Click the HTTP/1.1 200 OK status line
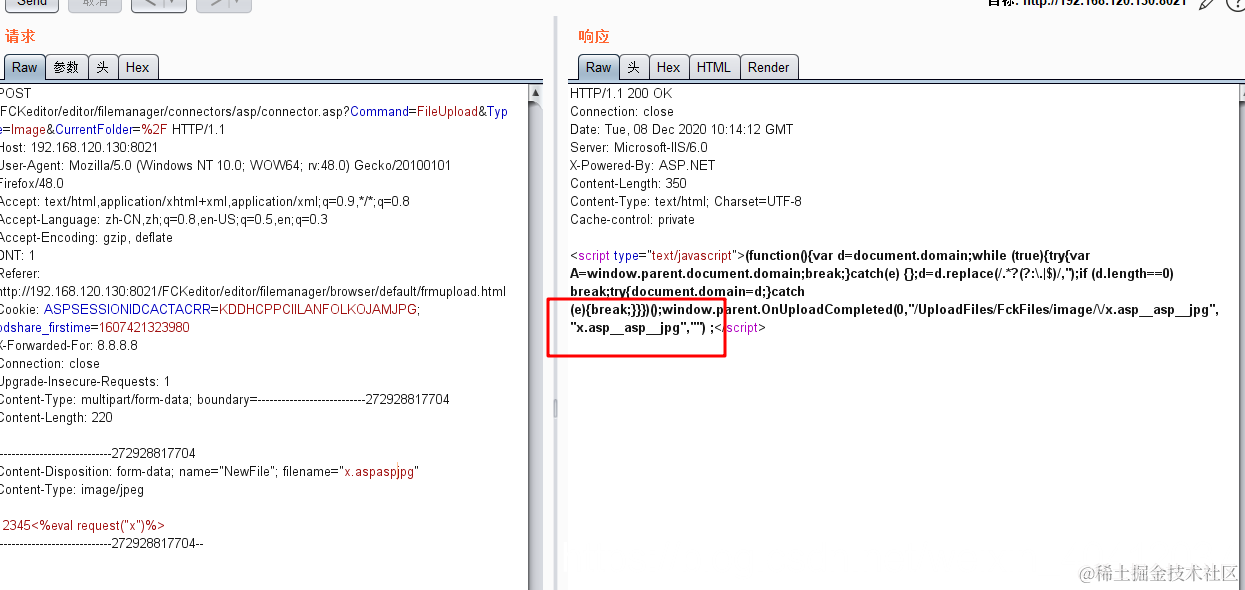The image size is (1245, 590). (621, 93)
